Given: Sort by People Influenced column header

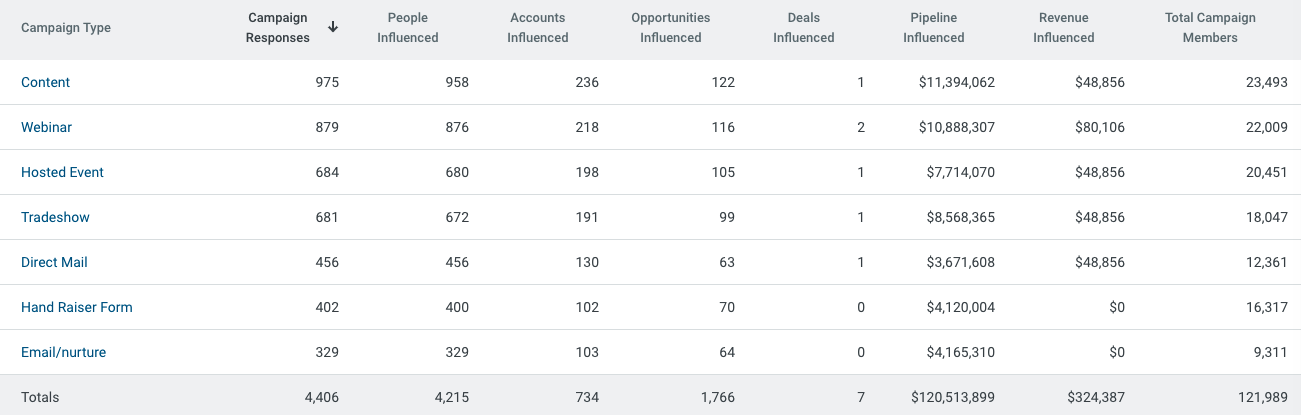Looking at the screenshot, I should pyautogui.click(x=408, y=28).
